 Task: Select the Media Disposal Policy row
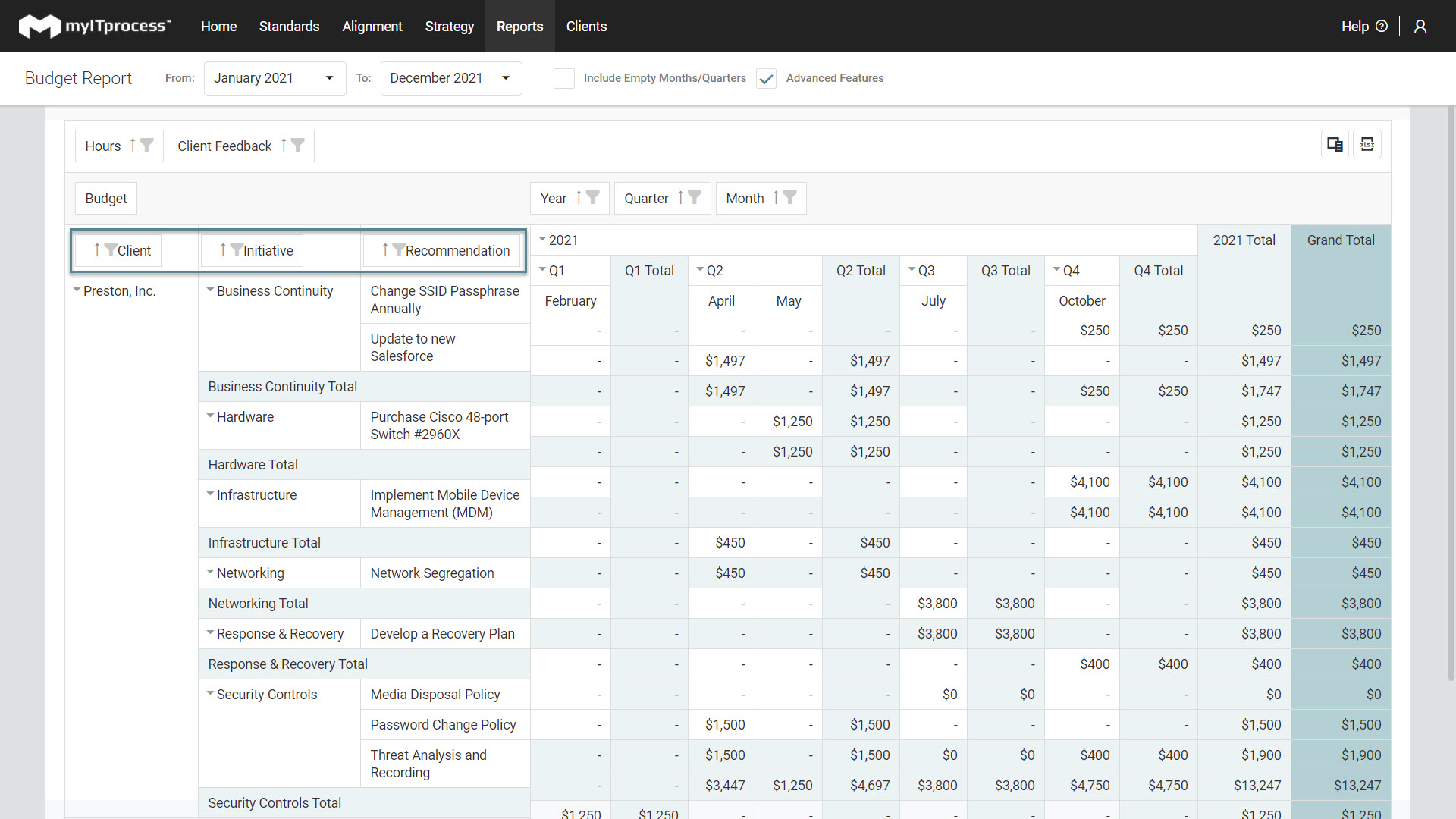coord(435,695)
